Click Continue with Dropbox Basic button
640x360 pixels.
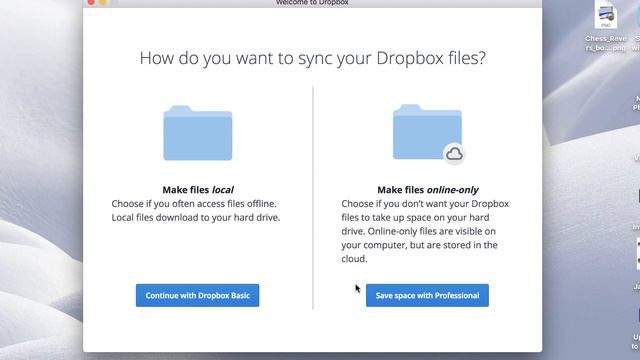point(197,295)
